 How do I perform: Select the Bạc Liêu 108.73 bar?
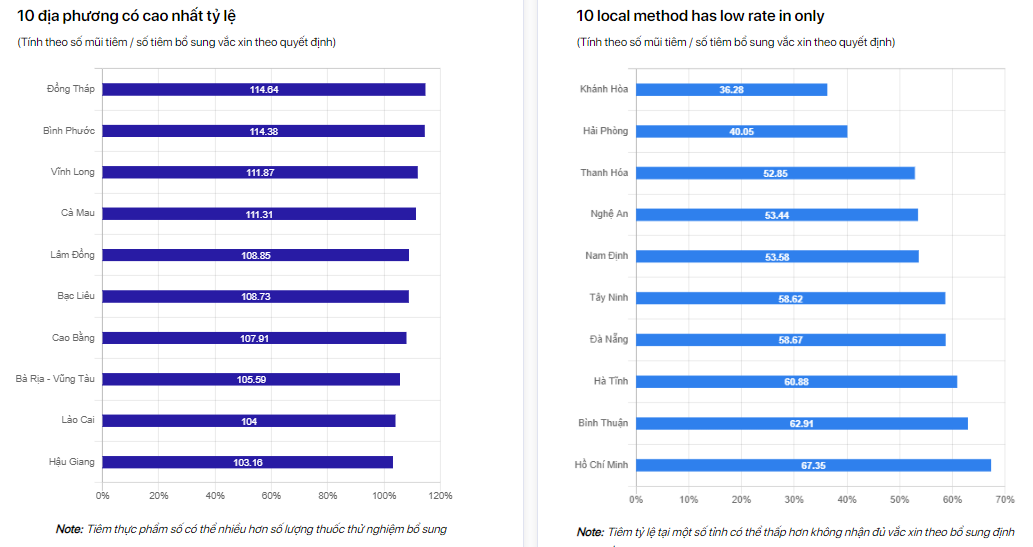[x=255, y=297]
